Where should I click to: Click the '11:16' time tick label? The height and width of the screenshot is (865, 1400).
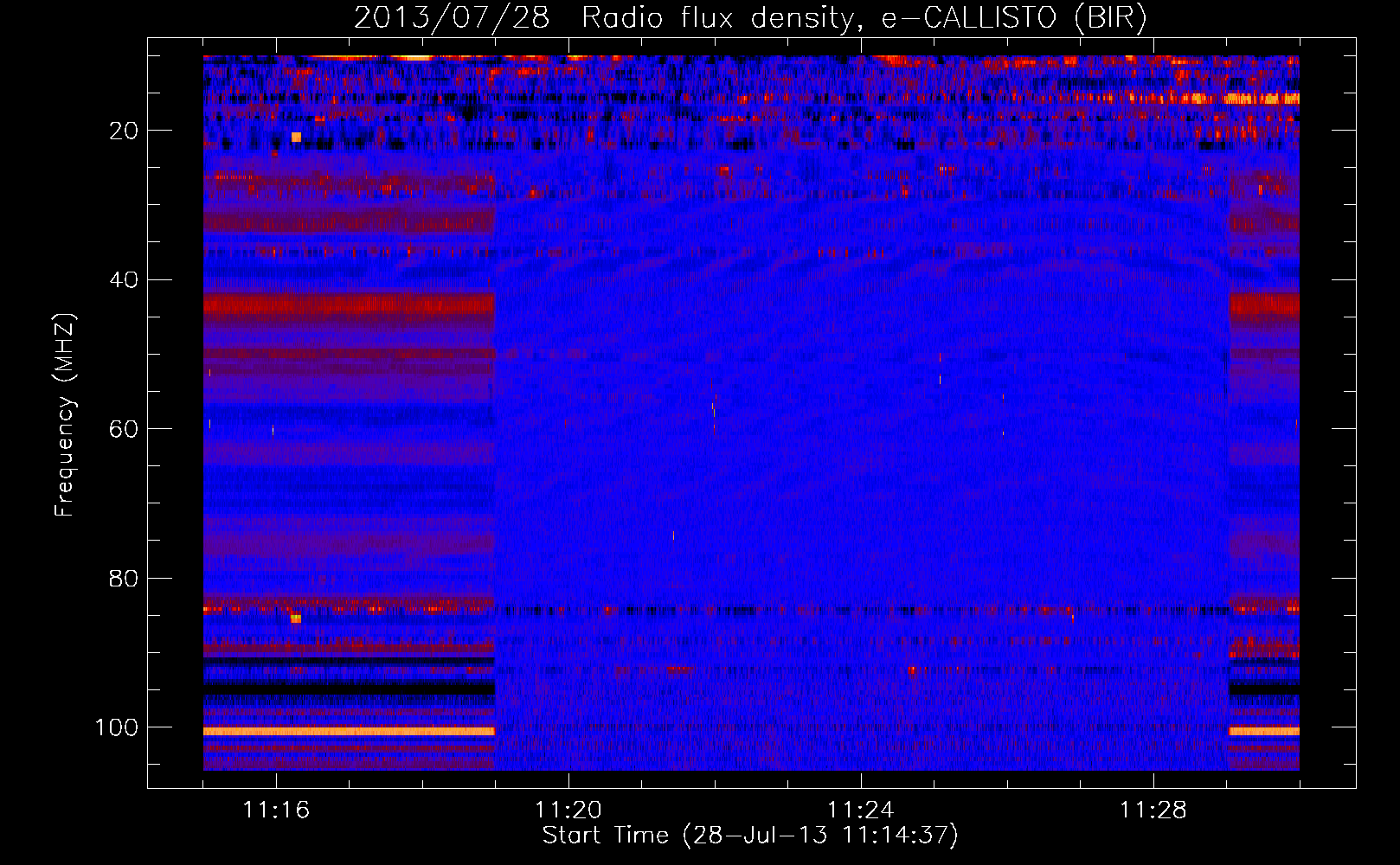(x=276, y=811)
